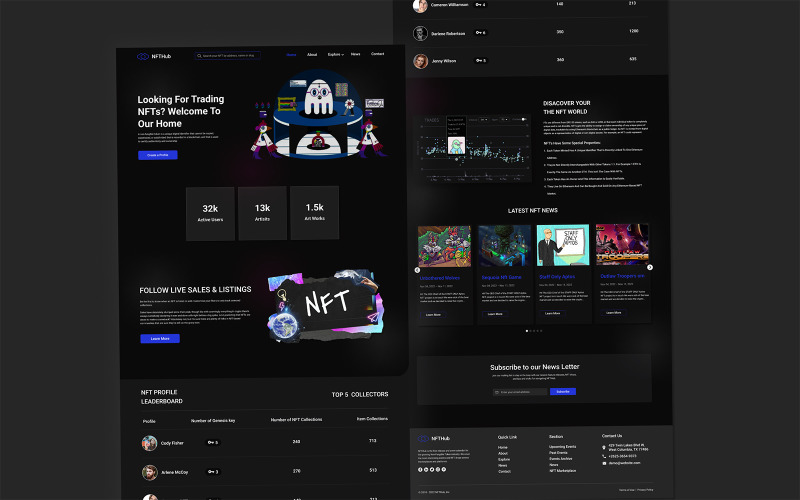This screenshot has height=500, width=800.
Task: Click Arlene McCoy's genesis key badge
Action: [x=212, y=470]
